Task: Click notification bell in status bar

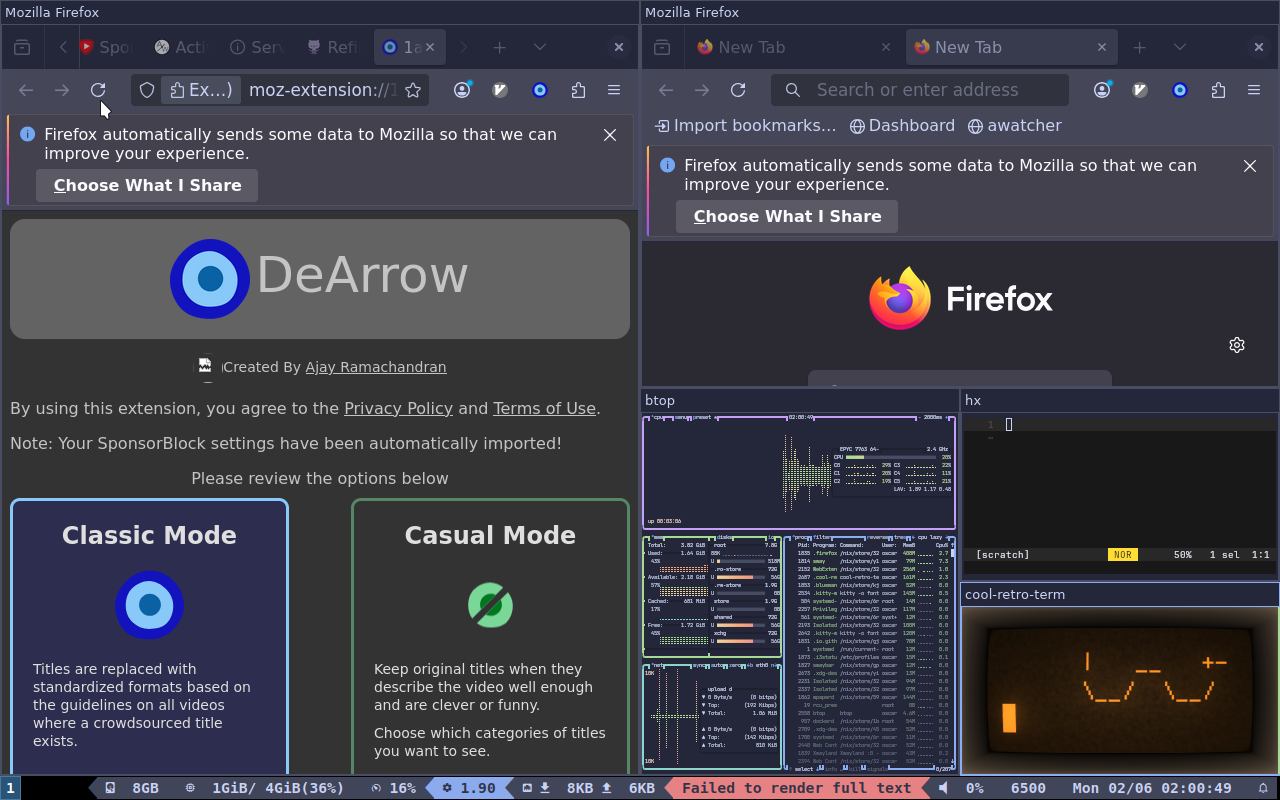Action: point(1263,788)
